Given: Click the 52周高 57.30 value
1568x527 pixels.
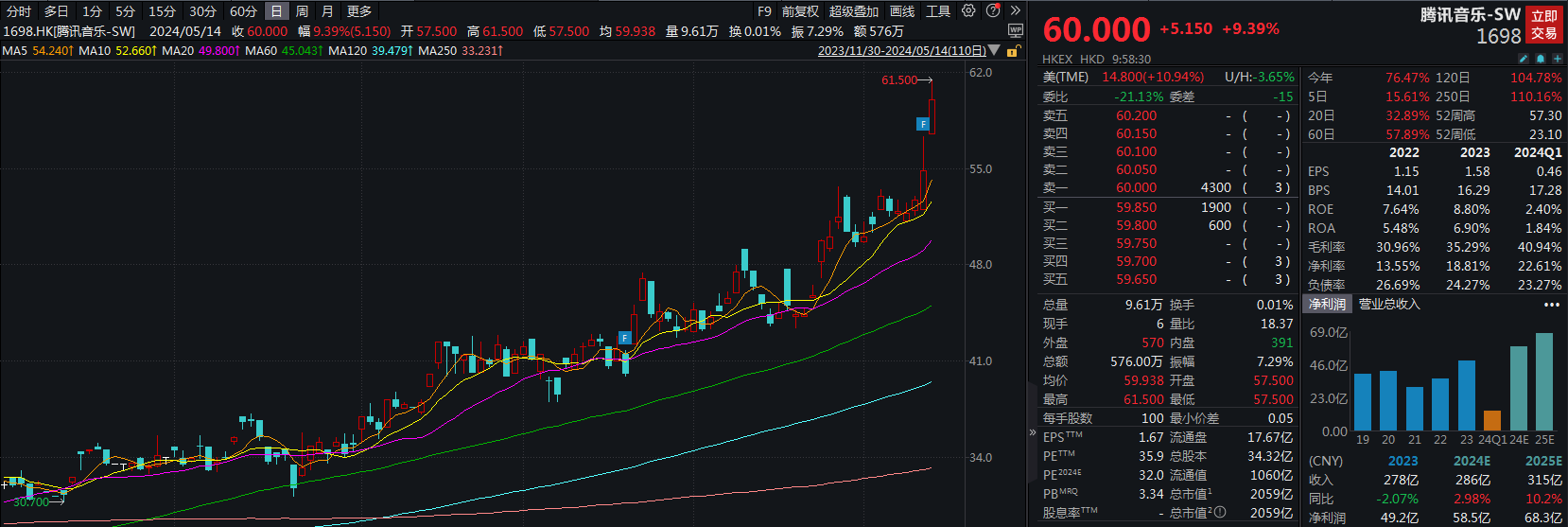Looking at the screenshot, I should pyautogui.click(x=1545, y=115).
